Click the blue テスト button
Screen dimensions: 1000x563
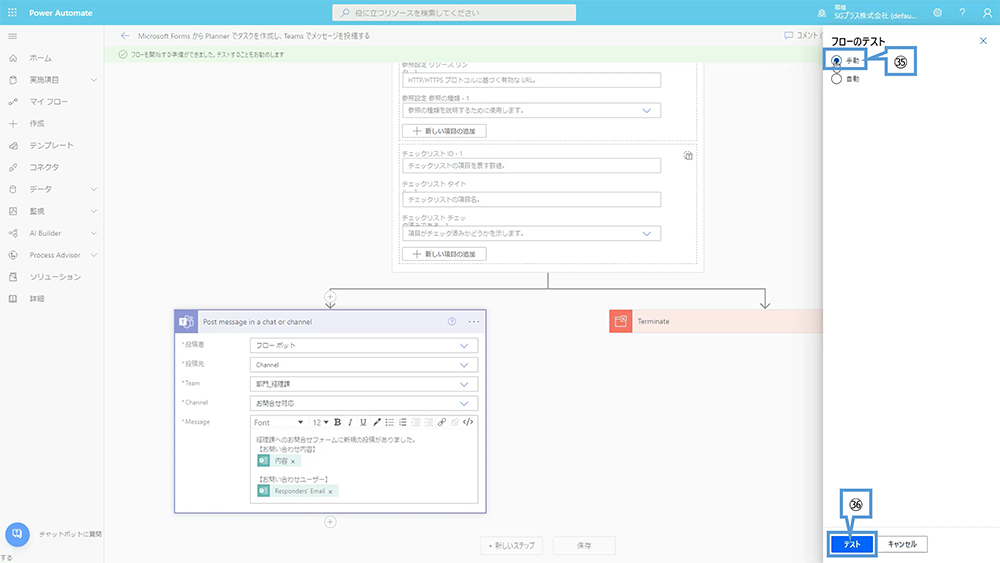tap(851, 545)
